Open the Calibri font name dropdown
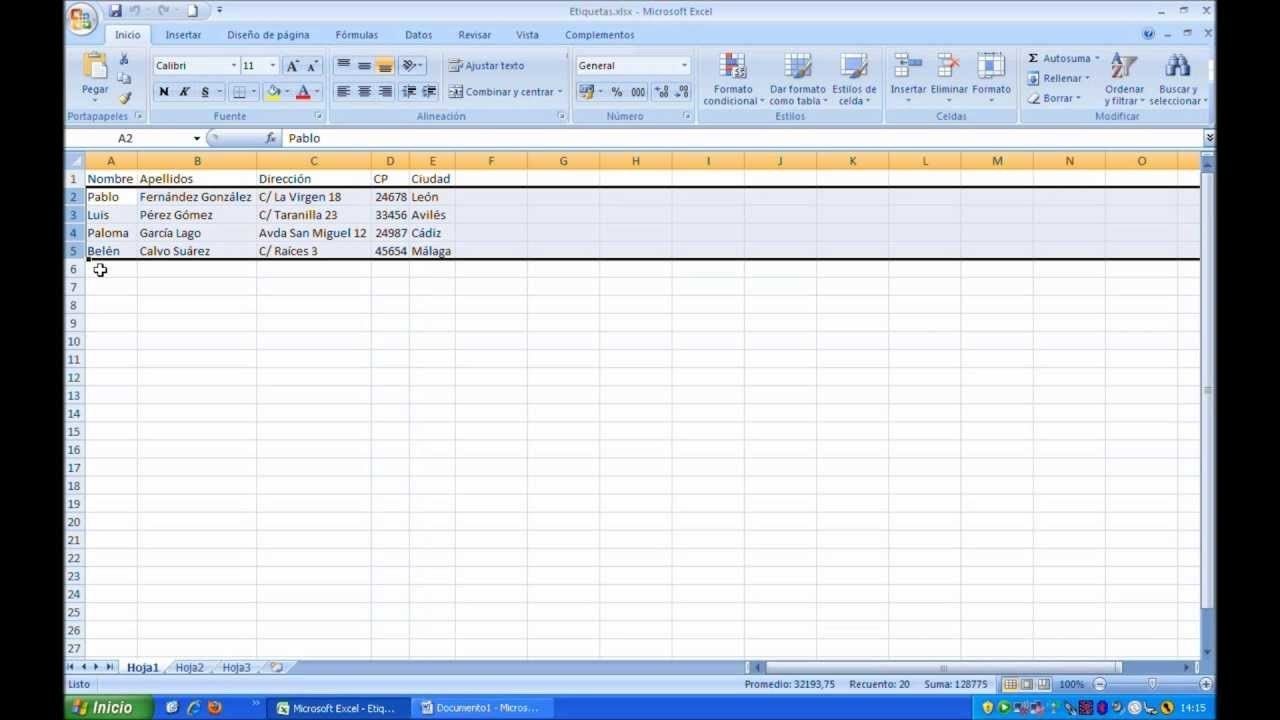The height and width of the screenshot is (720, 1280). [x=234, y=66]
